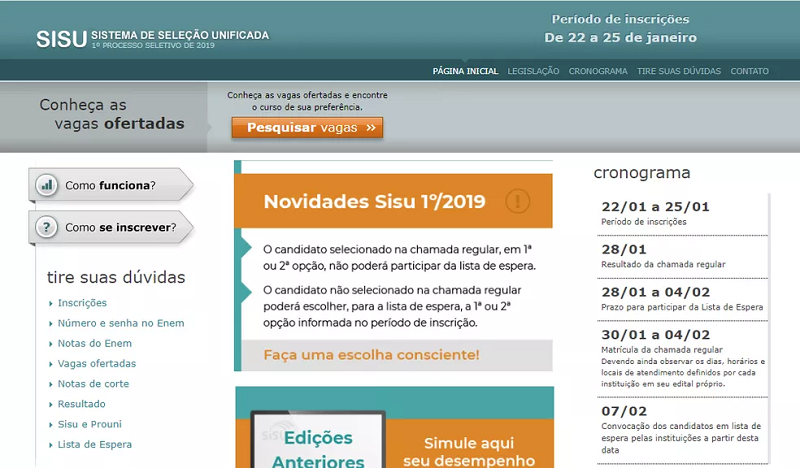This screenshot has height=468, width=800.
Task: Click the question mark icon beside Como se inscrever
Action: coord(46,227)
